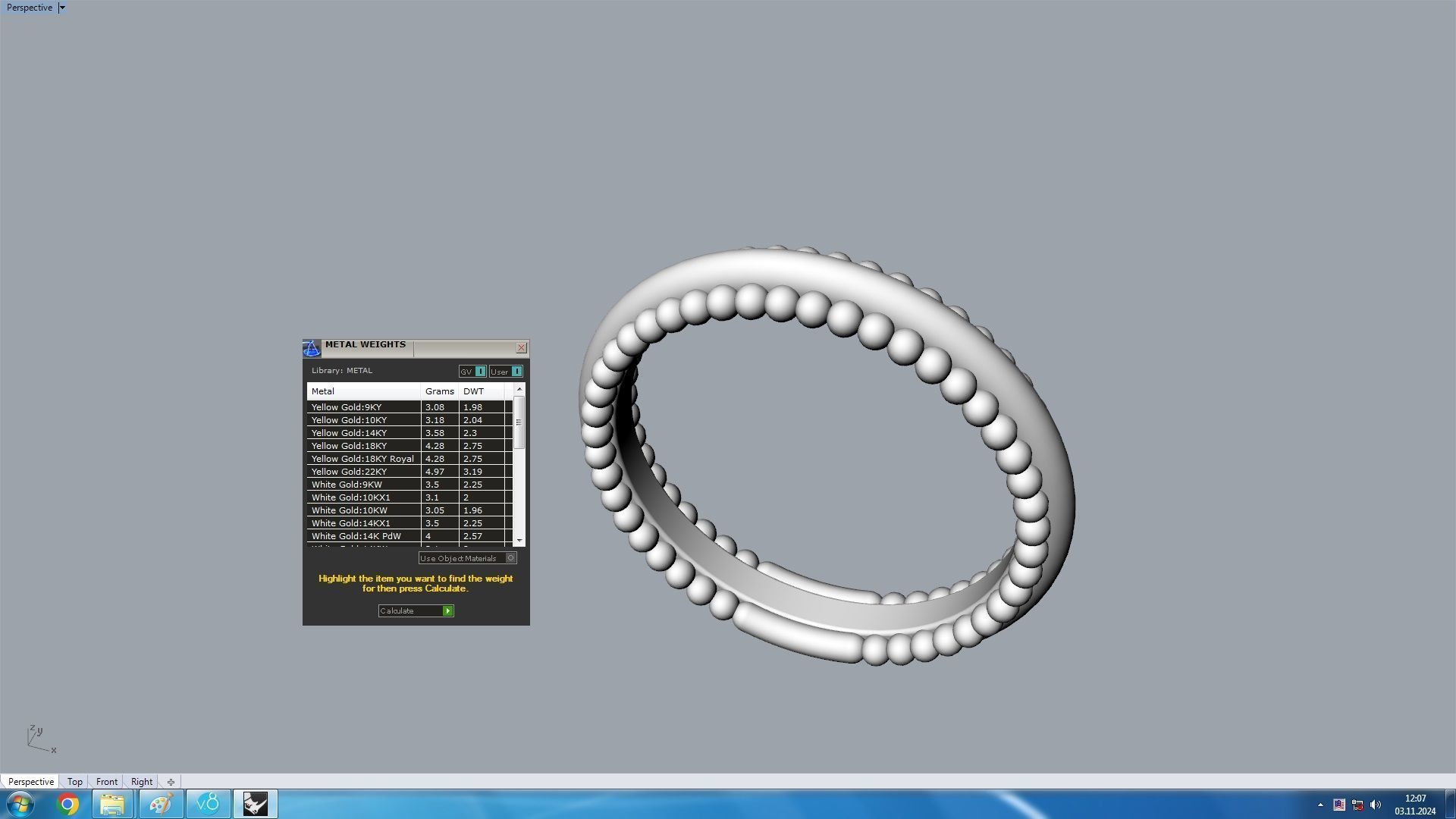Click the language flag tray icon
1456x819 pixels.
[x=1339, y=805]
